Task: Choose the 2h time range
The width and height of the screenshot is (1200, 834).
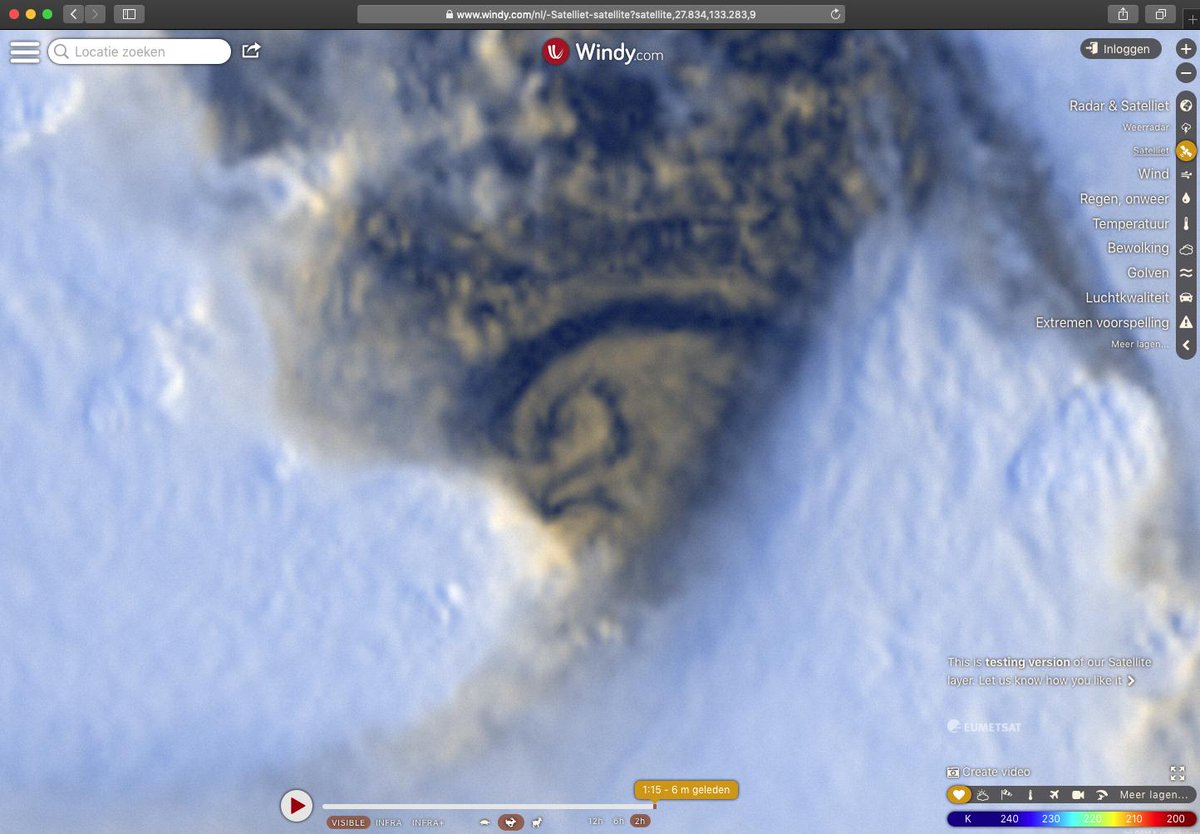Action: 640,822
